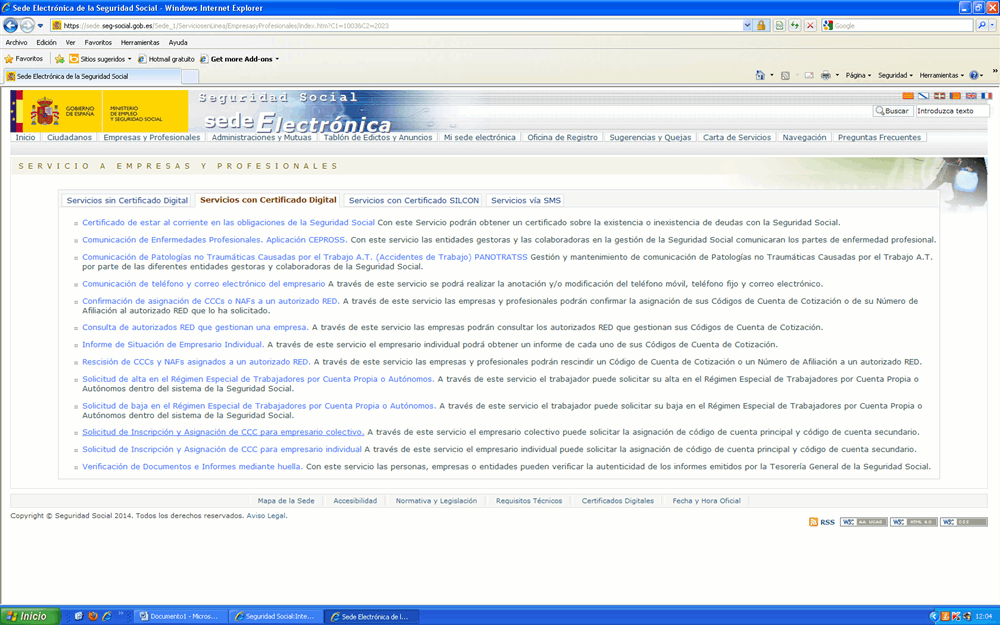
Task: Expand the Seguridad dropdown in command bar
Action: coord(895,75)
